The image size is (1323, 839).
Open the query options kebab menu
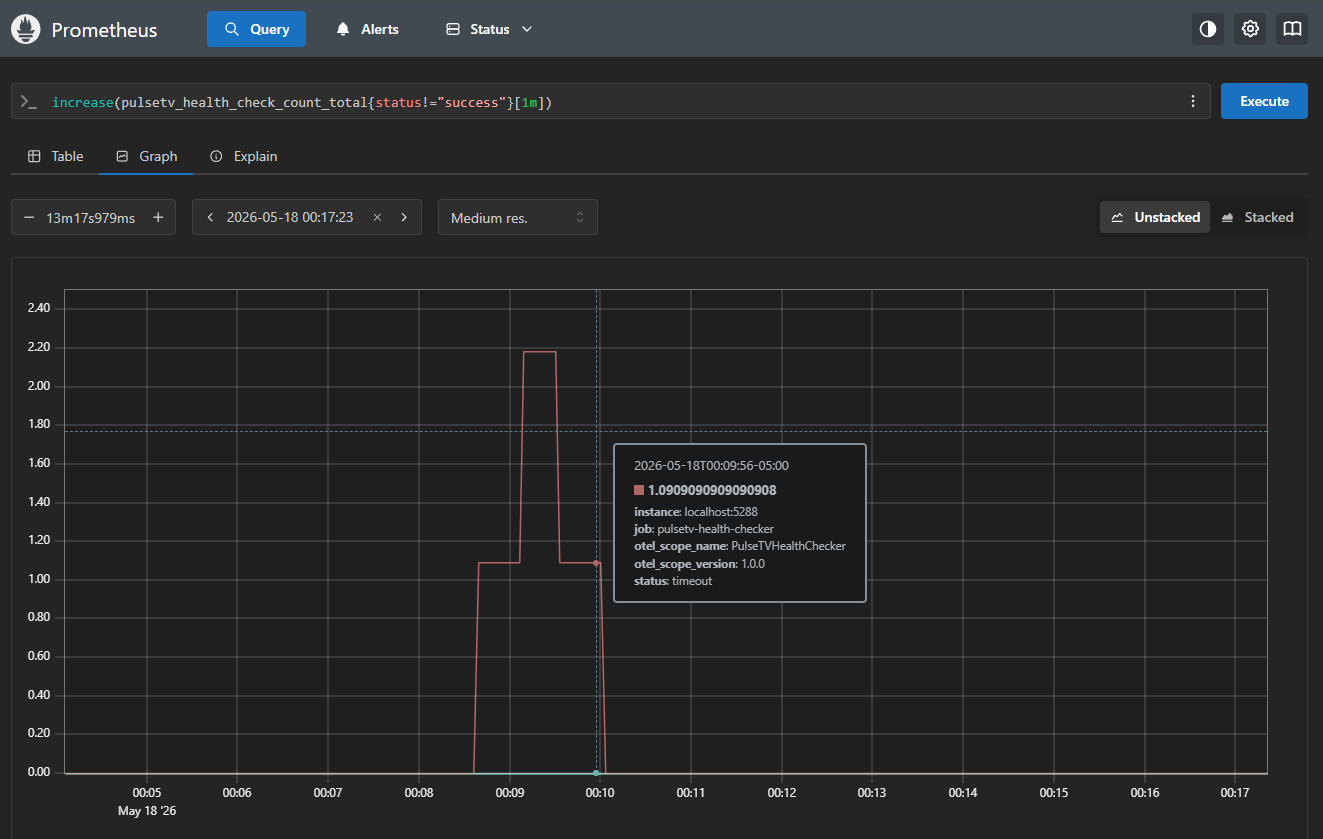coord(1192,101)
